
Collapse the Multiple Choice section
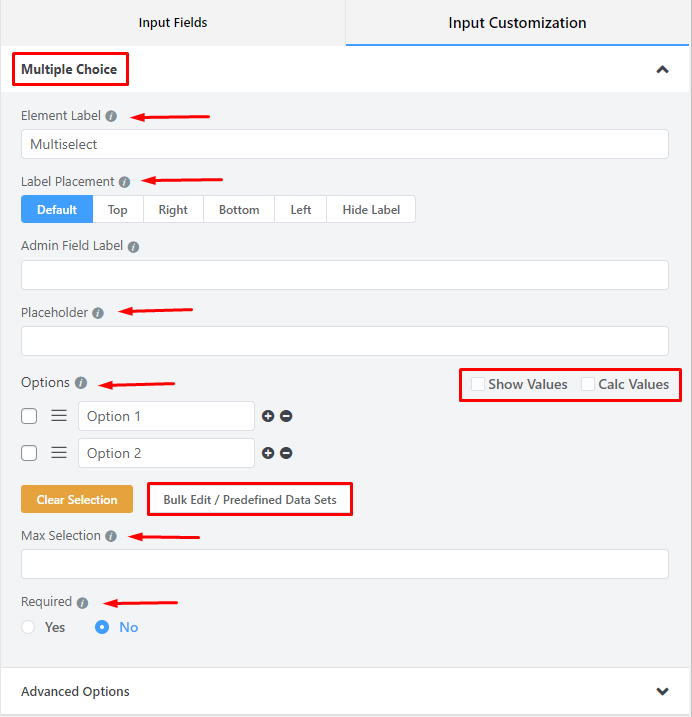(661, 70)
